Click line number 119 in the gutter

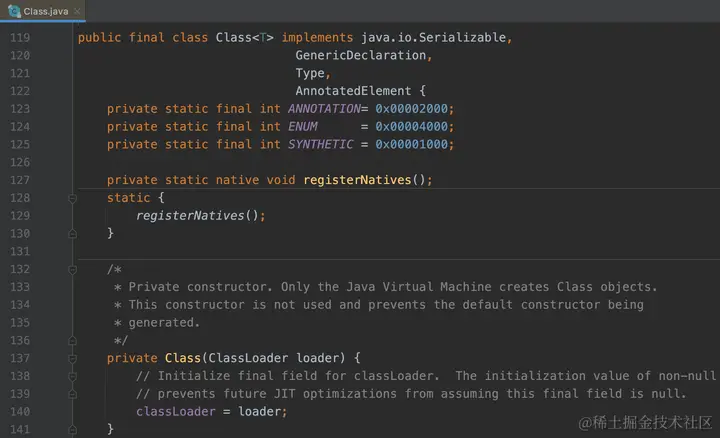[x=20, y=38]
